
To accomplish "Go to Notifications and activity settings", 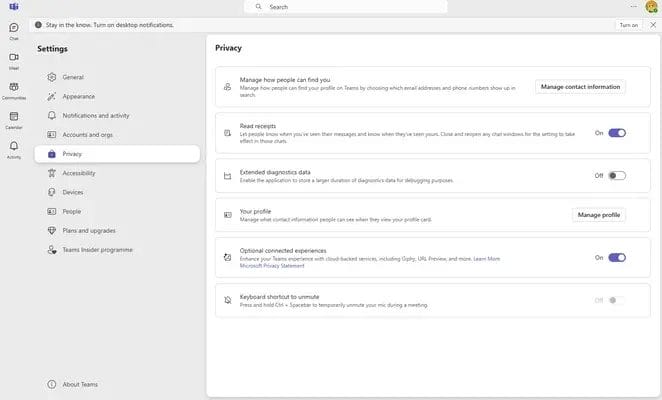I will pos(95,115).
